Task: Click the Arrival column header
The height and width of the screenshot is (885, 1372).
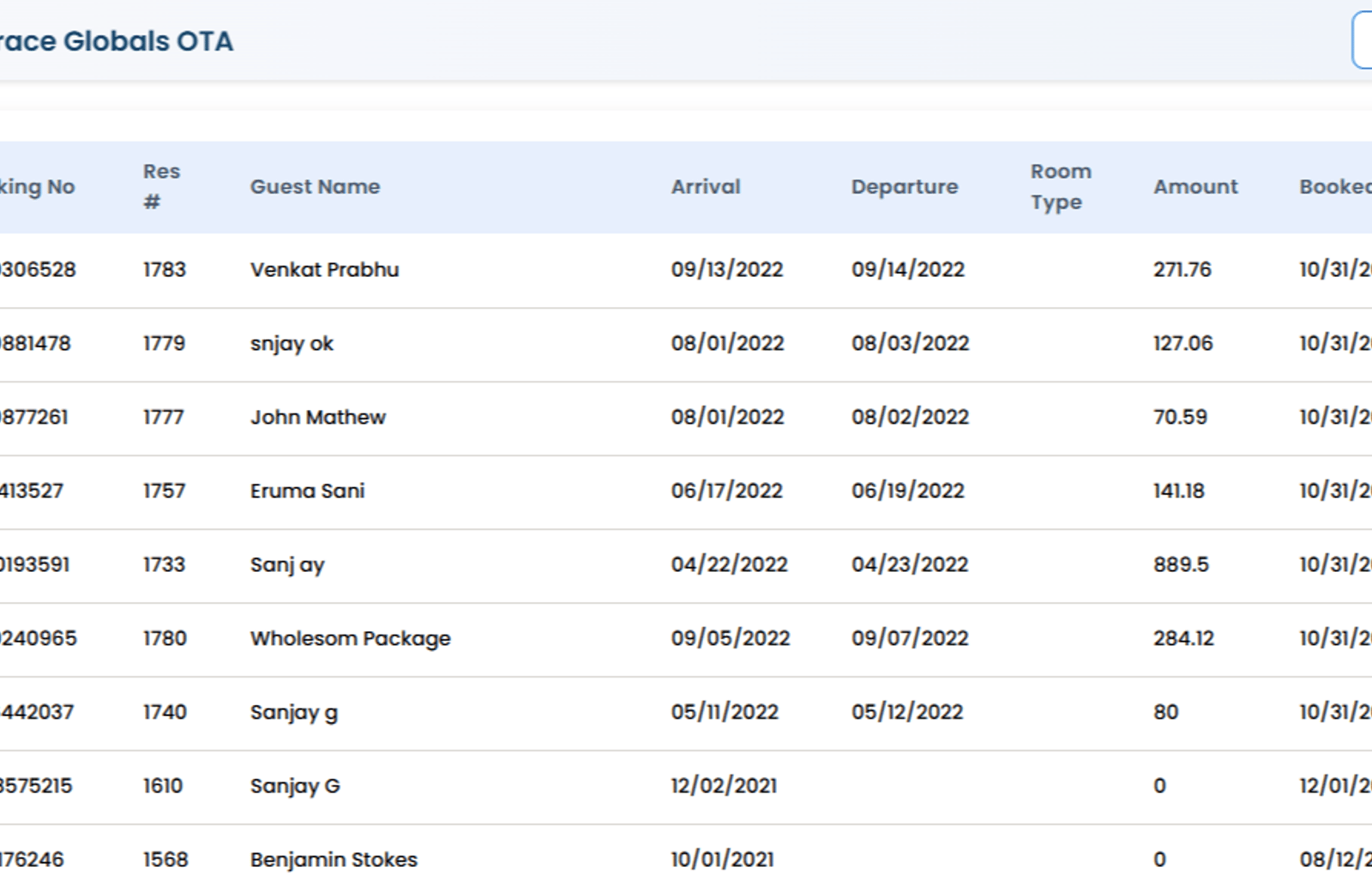Action: click(x=706, y=187)
